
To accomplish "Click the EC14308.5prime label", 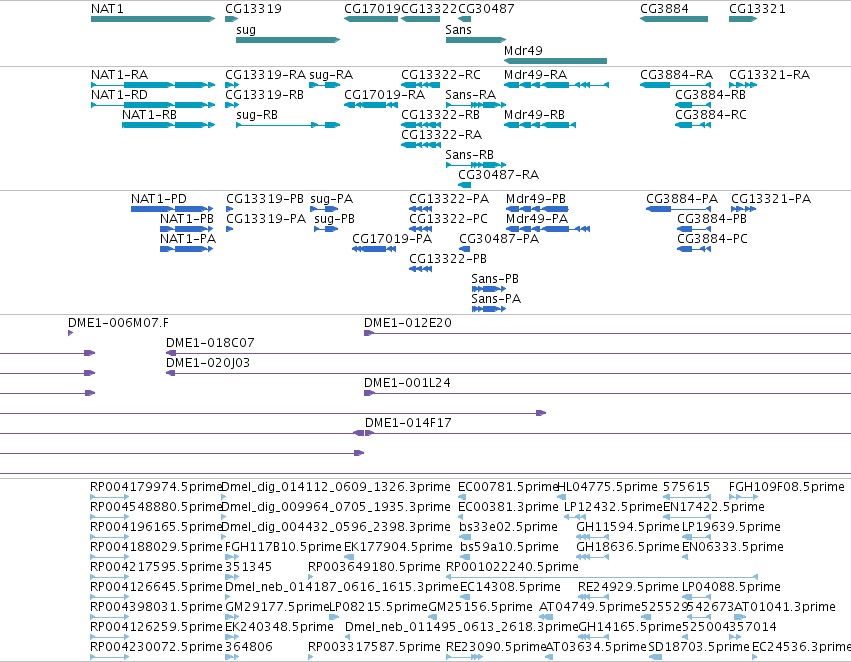I will 510,587.
